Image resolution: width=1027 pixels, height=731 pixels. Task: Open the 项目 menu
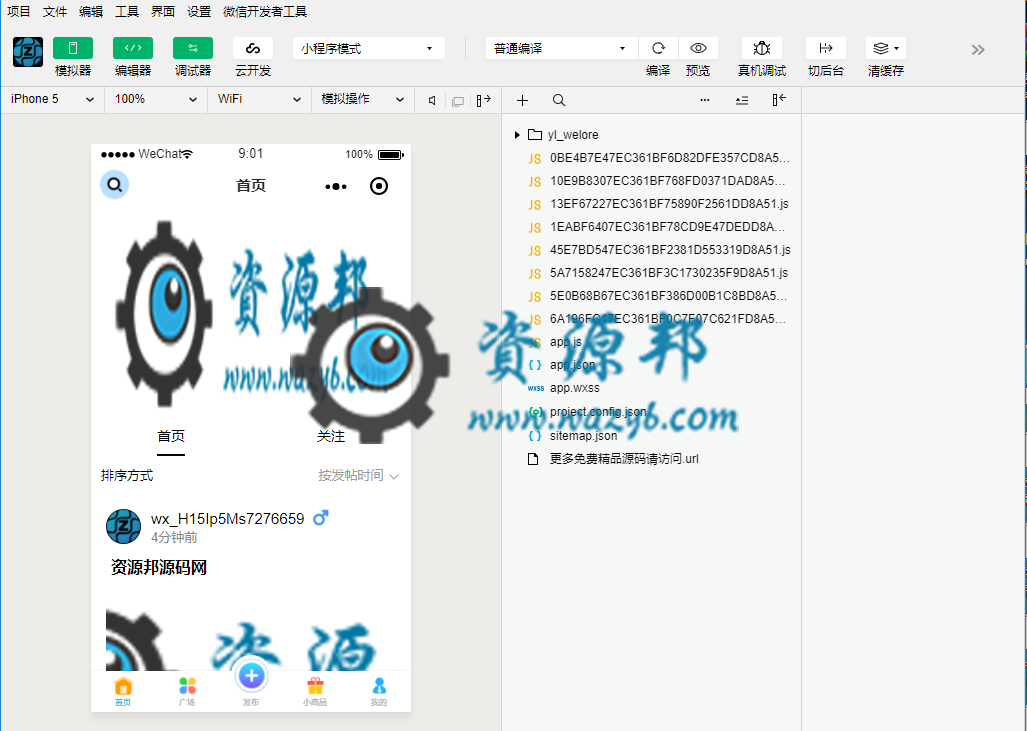(19, 11)
